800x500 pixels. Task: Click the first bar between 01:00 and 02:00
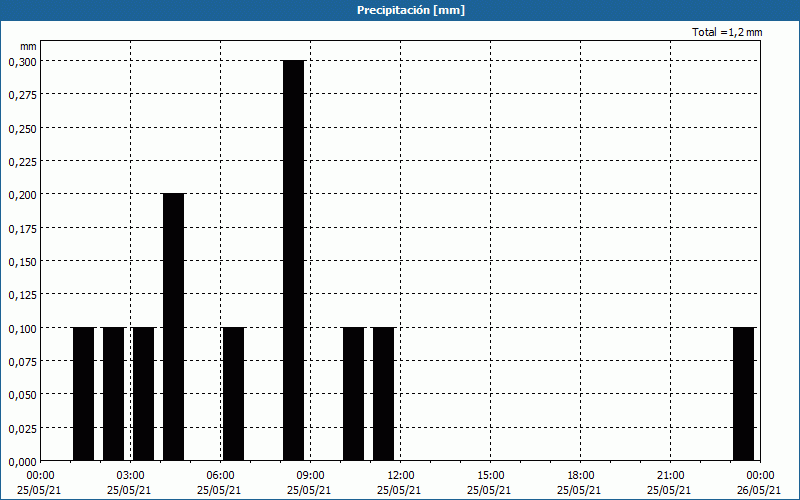[x=84, y=394]
